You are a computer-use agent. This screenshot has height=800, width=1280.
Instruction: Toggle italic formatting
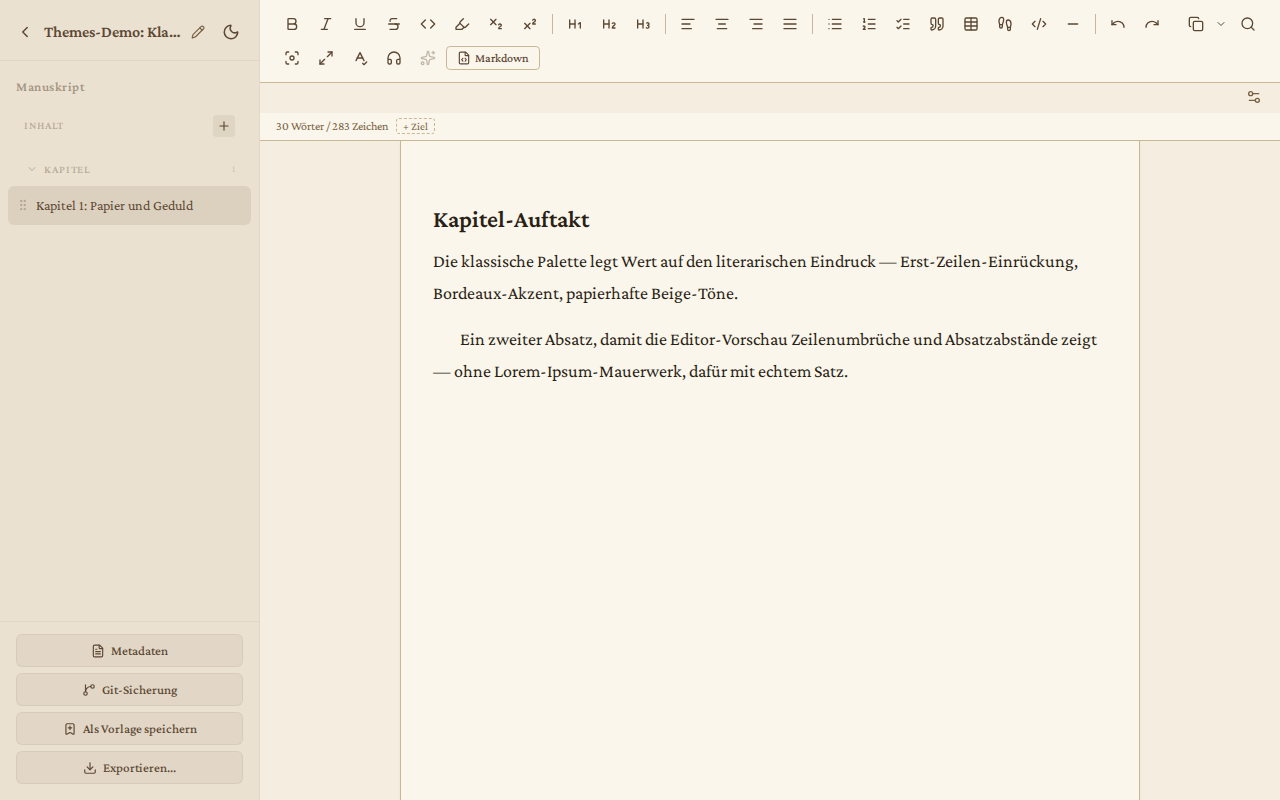click(326, 24)
